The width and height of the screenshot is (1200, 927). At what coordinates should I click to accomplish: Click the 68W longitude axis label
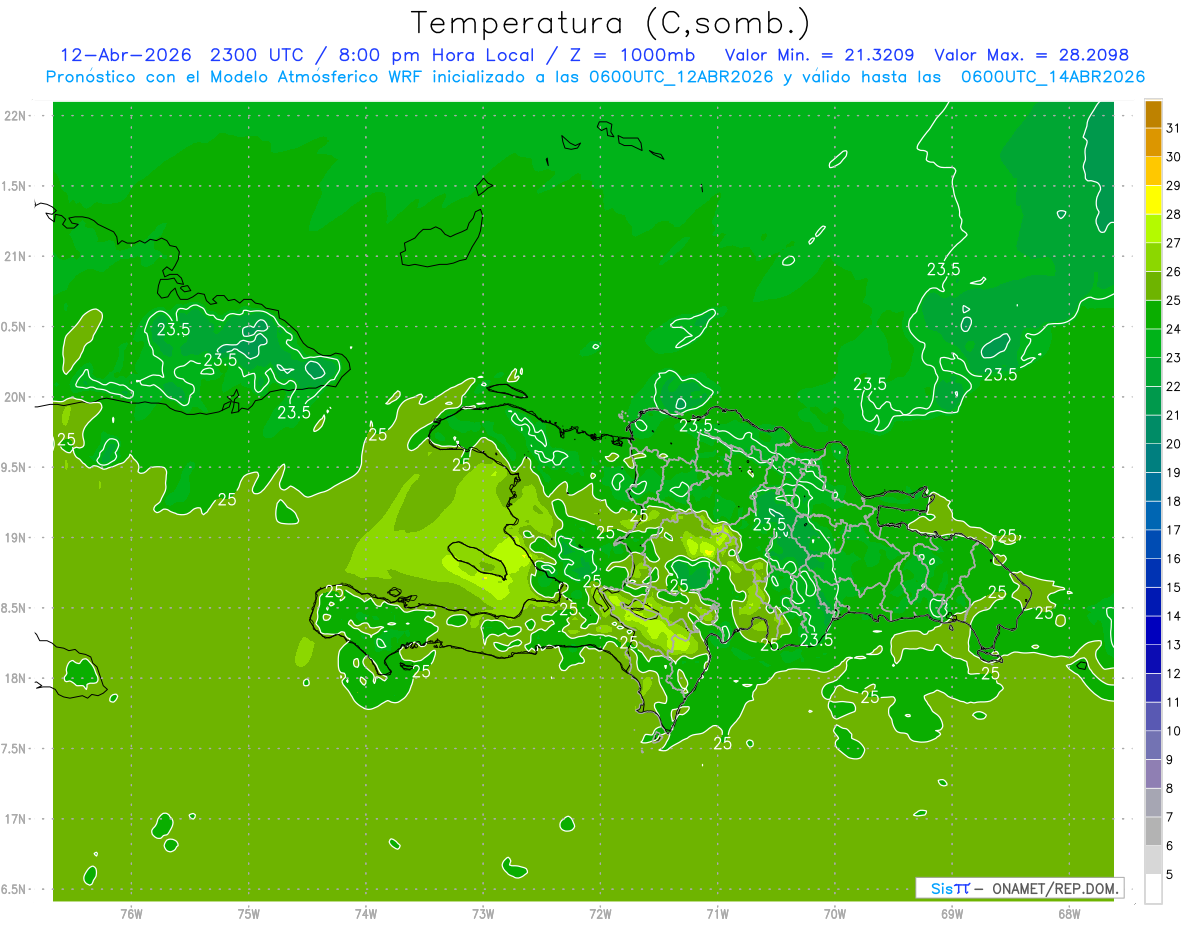(x=1069, y=914)
